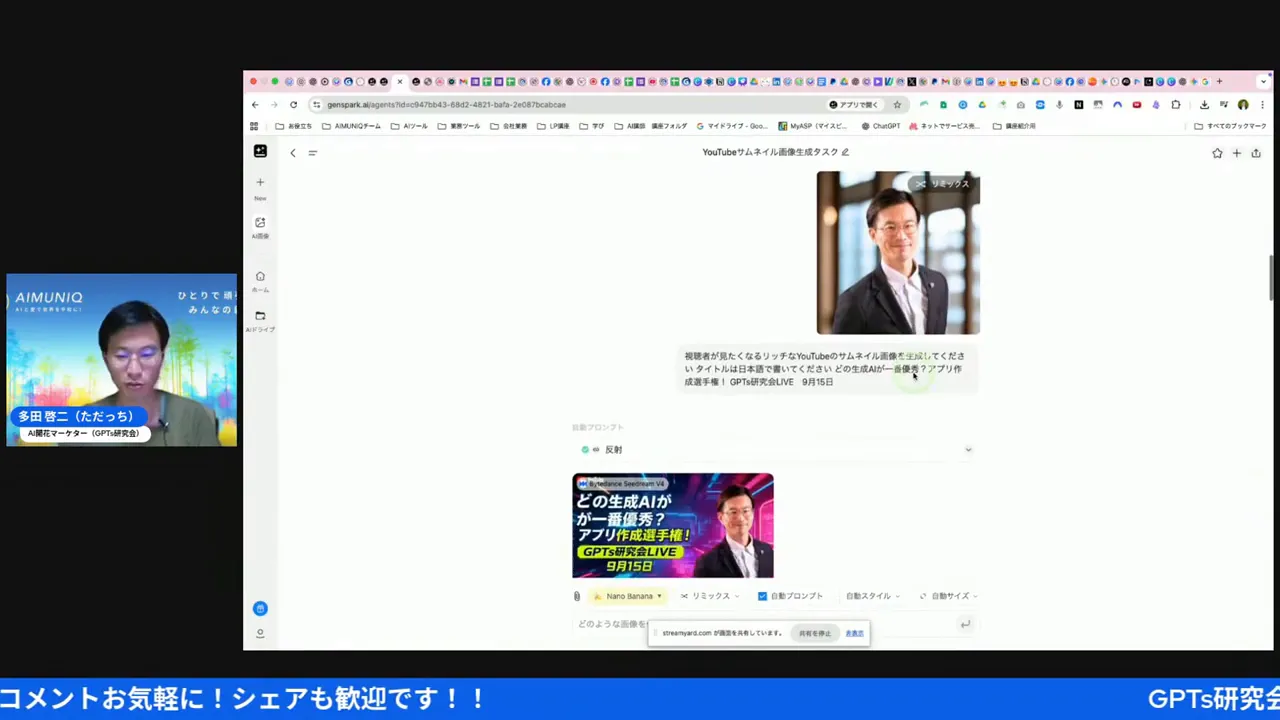Open the Genspark logo at sidebar top

[260, 151]
